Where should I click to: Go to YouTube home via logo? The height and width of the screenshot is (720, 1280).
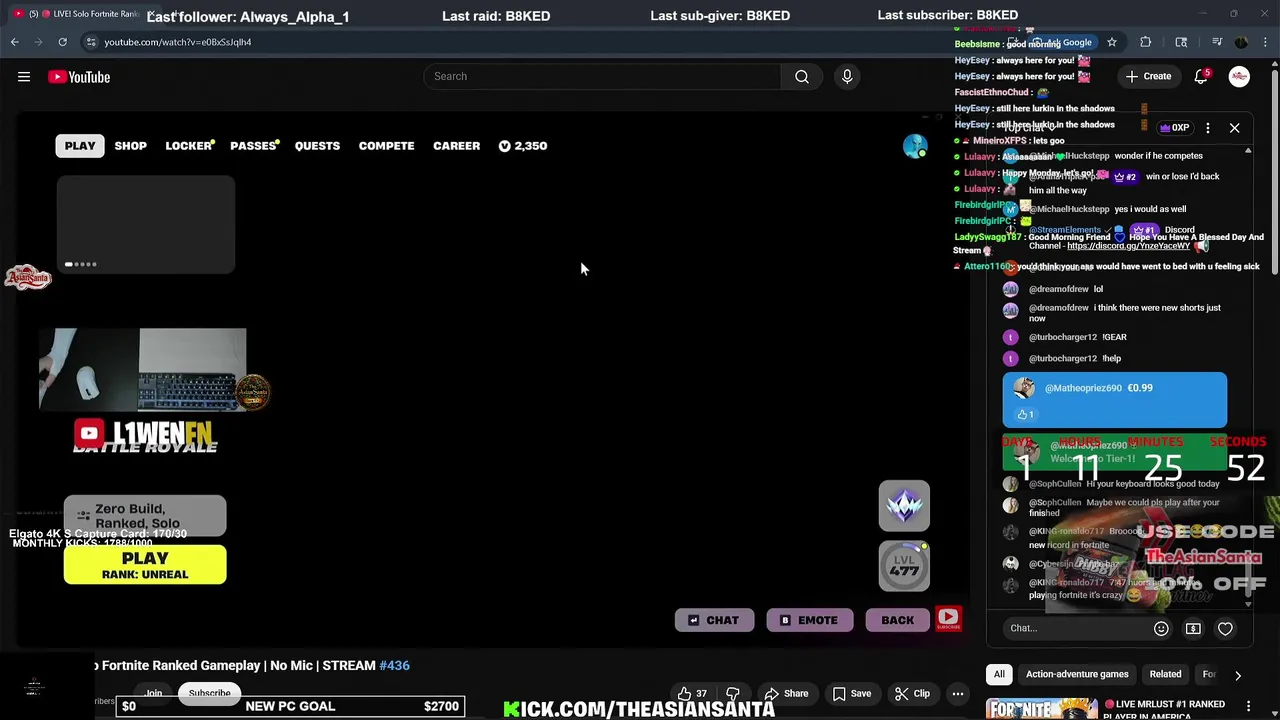pos(79,77)
